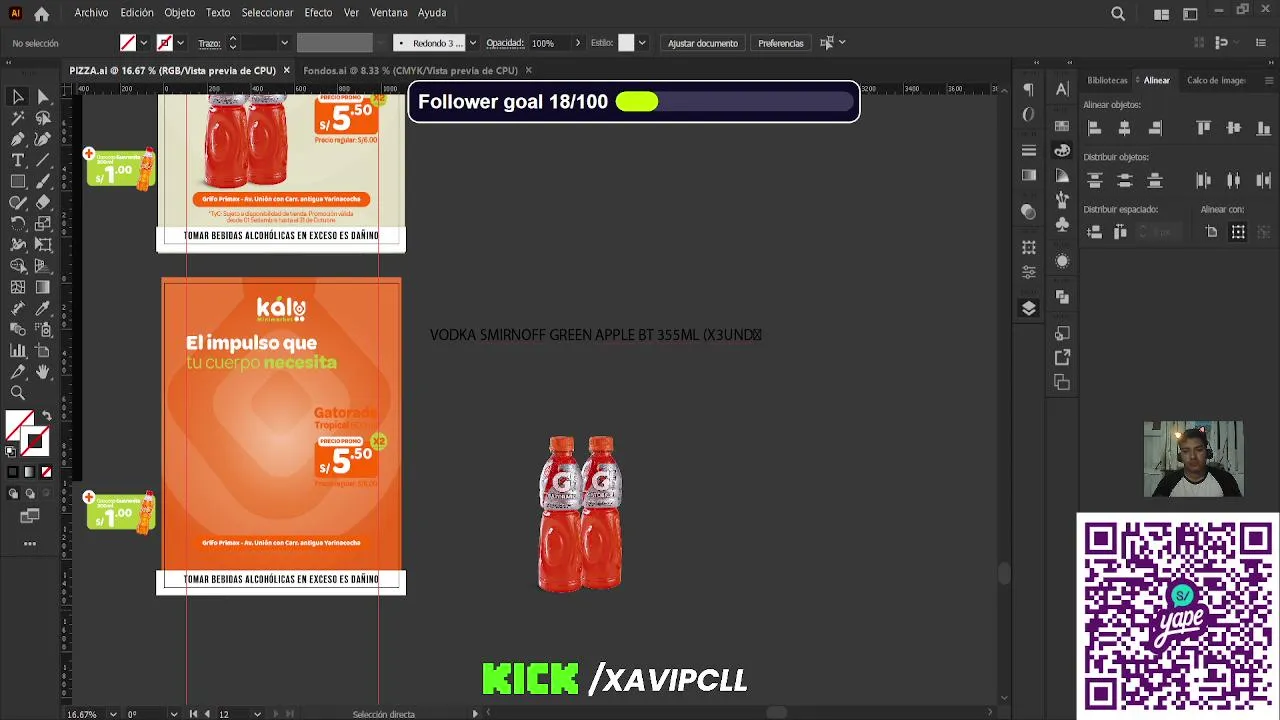Open the Estilo style dropdown
Viewport: 1280px width, 720px height.
(x=642, y=43)
